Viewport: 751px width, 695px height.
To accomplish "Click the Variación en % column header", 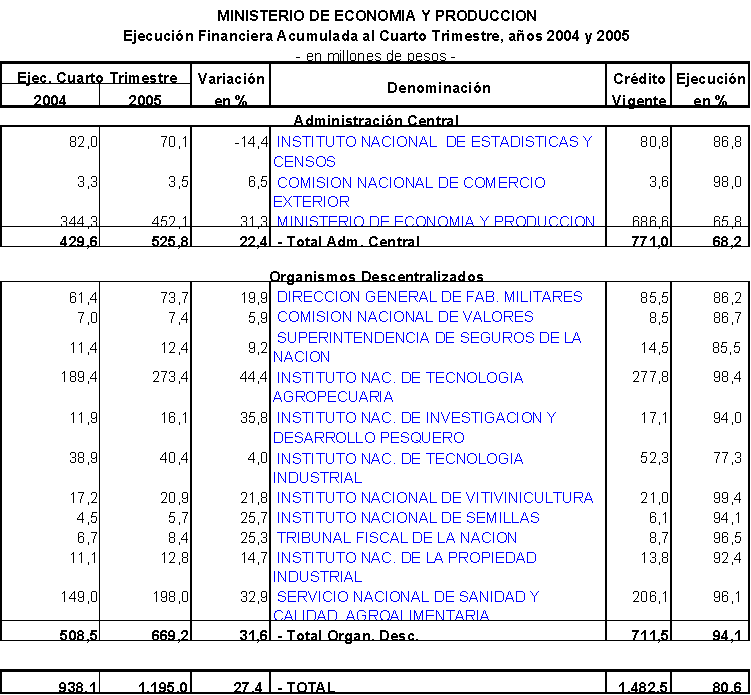I will 231,89.
